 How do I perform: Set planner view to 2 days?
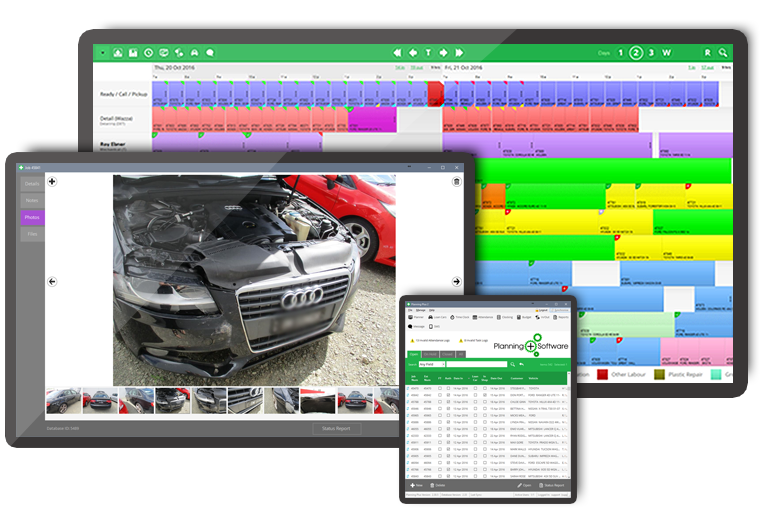(x=636, y=53)
